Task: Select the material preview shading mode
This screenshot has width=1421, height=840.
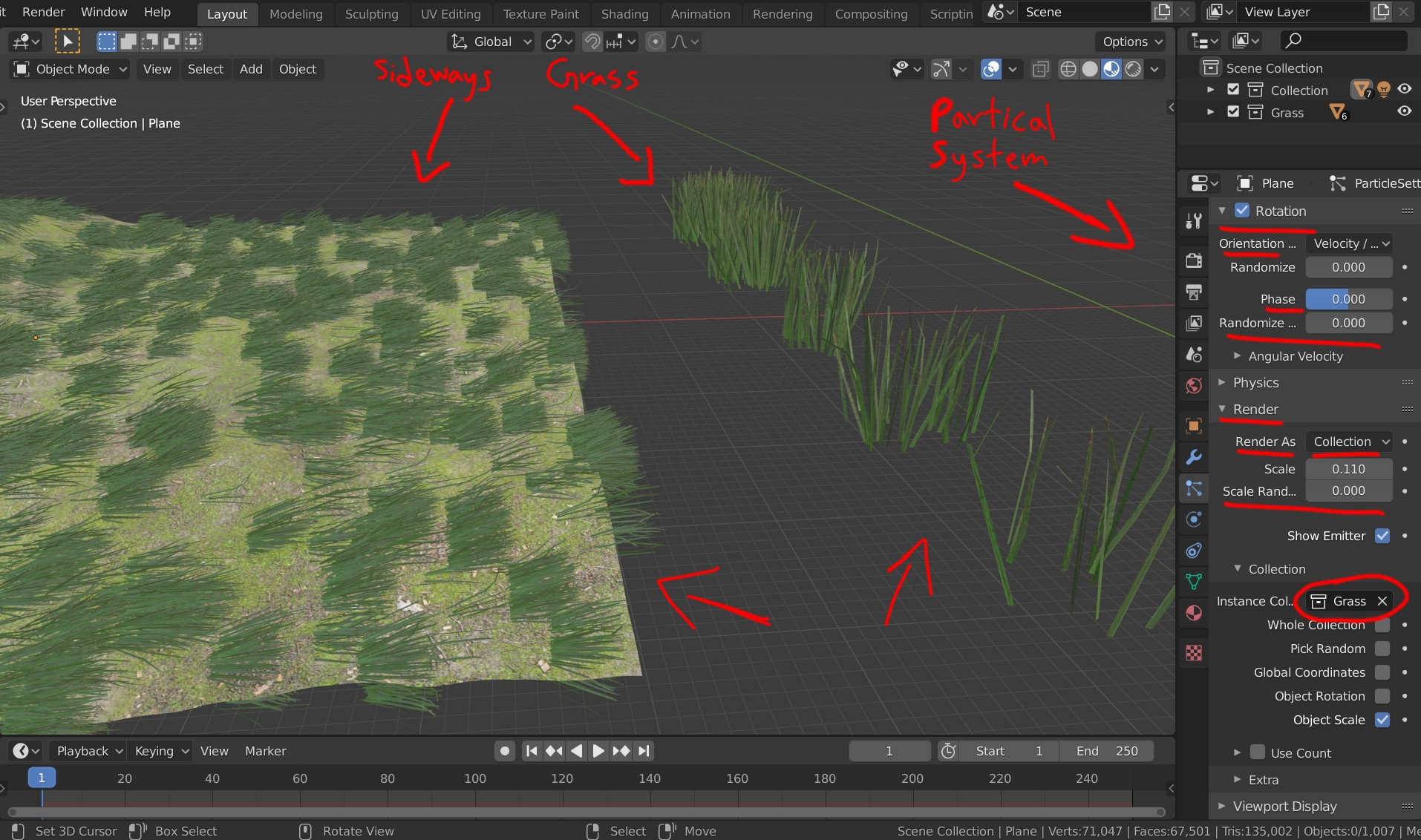Action: pos(1111,69)
